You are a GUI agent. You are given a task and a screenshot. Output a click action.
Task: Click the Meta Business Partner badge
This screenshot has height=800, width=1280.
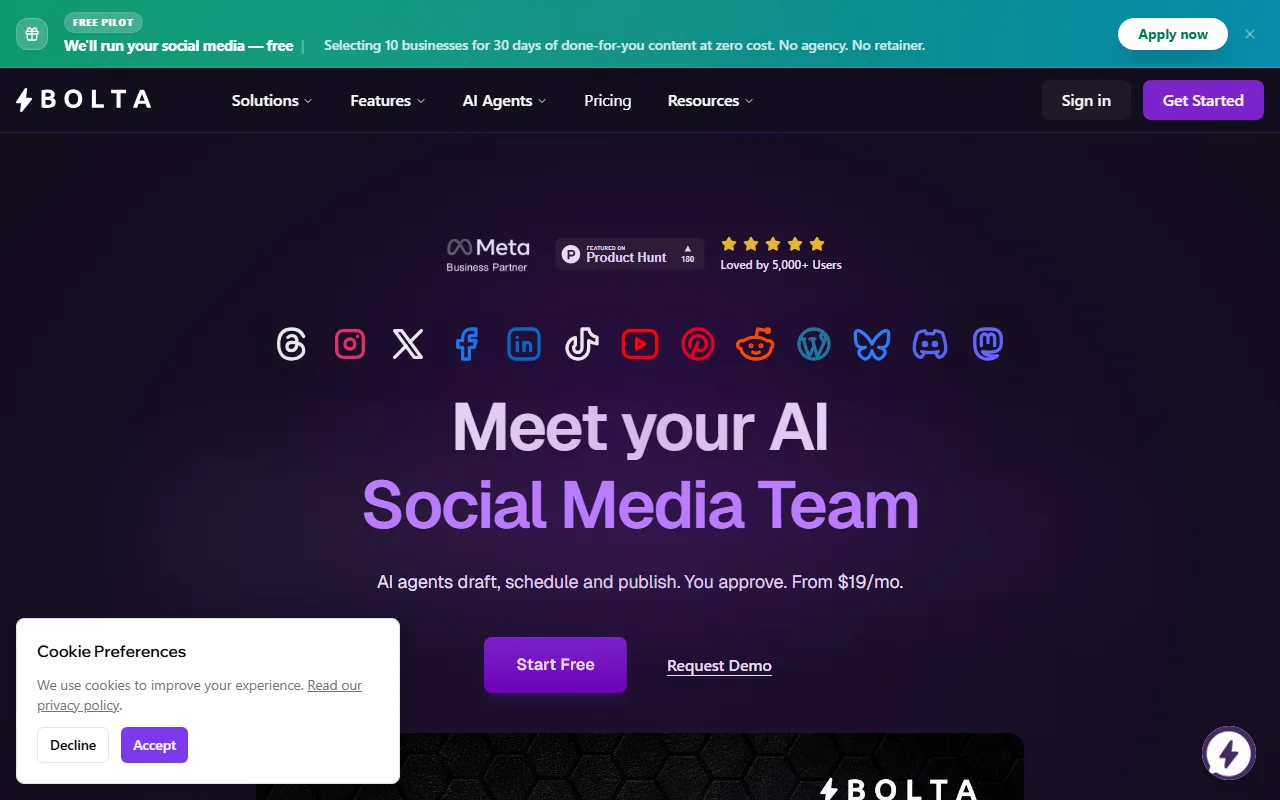click(488, 254)
